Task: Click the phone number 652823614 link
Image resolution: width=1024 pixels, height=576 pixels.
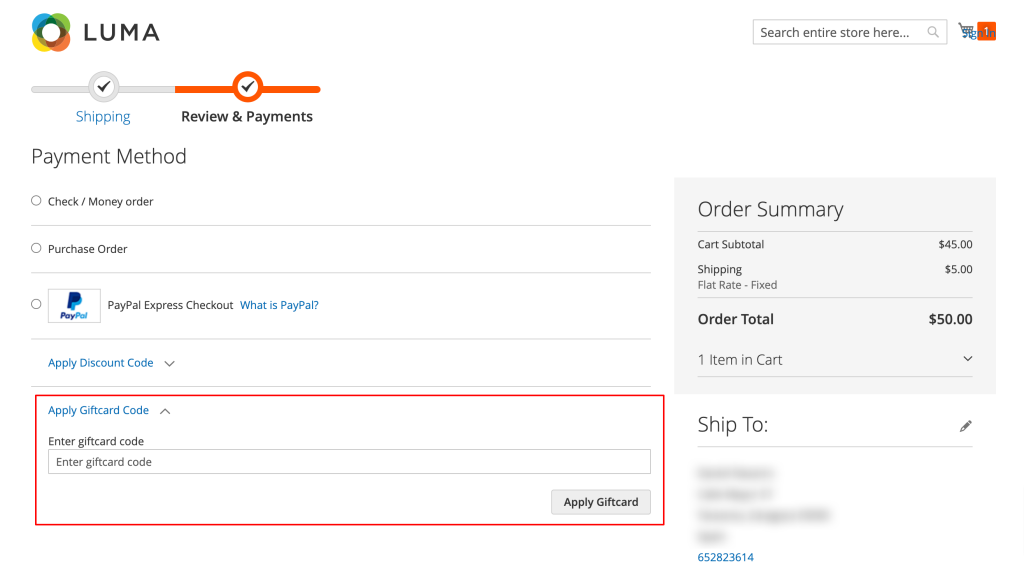Action: coord(725,557)
